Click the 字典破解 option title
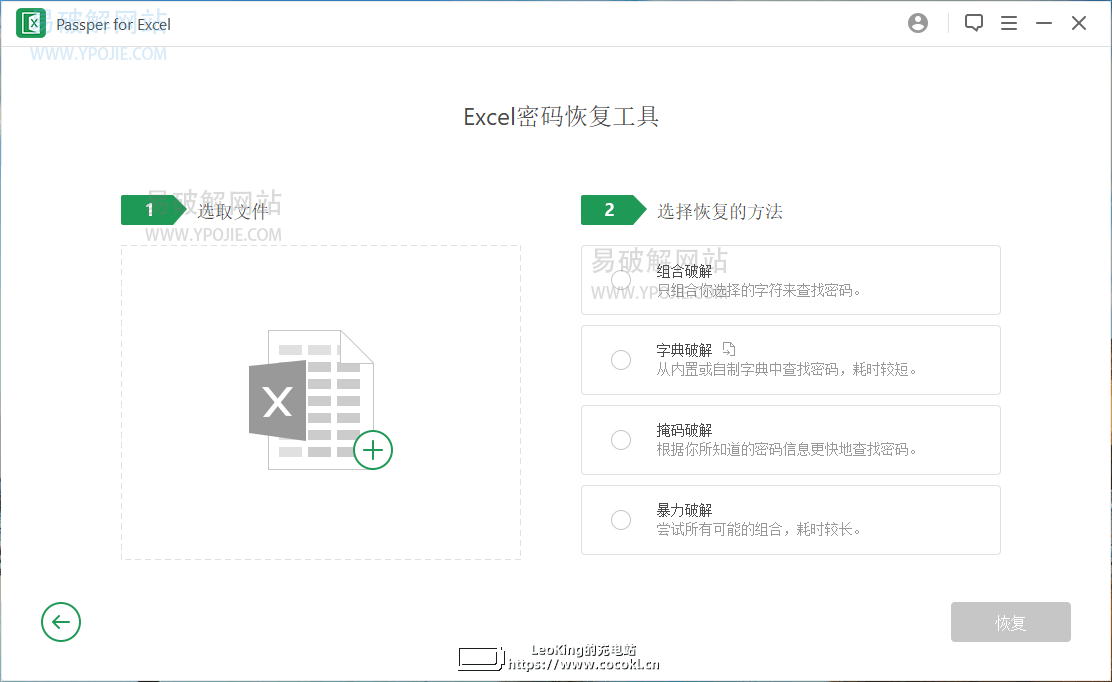The height and width of the screenshot is (682, 1112). [684, 350]
